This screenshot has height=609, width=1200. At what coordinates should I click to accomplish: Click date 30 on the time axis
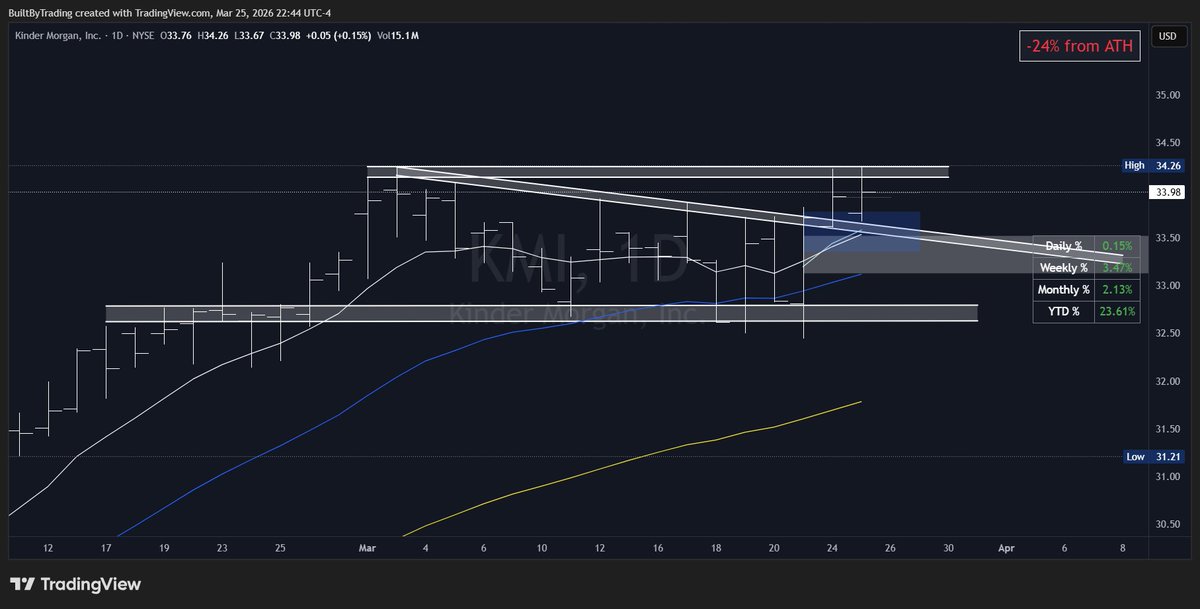tap(948, 548)
